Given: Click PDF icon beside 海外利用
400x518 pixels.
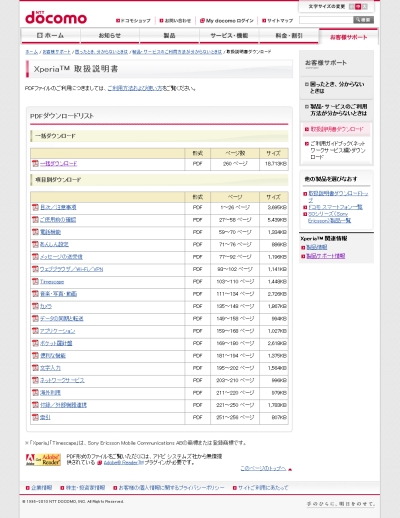Looking at the screenshot, I should [x=35, y=392].
